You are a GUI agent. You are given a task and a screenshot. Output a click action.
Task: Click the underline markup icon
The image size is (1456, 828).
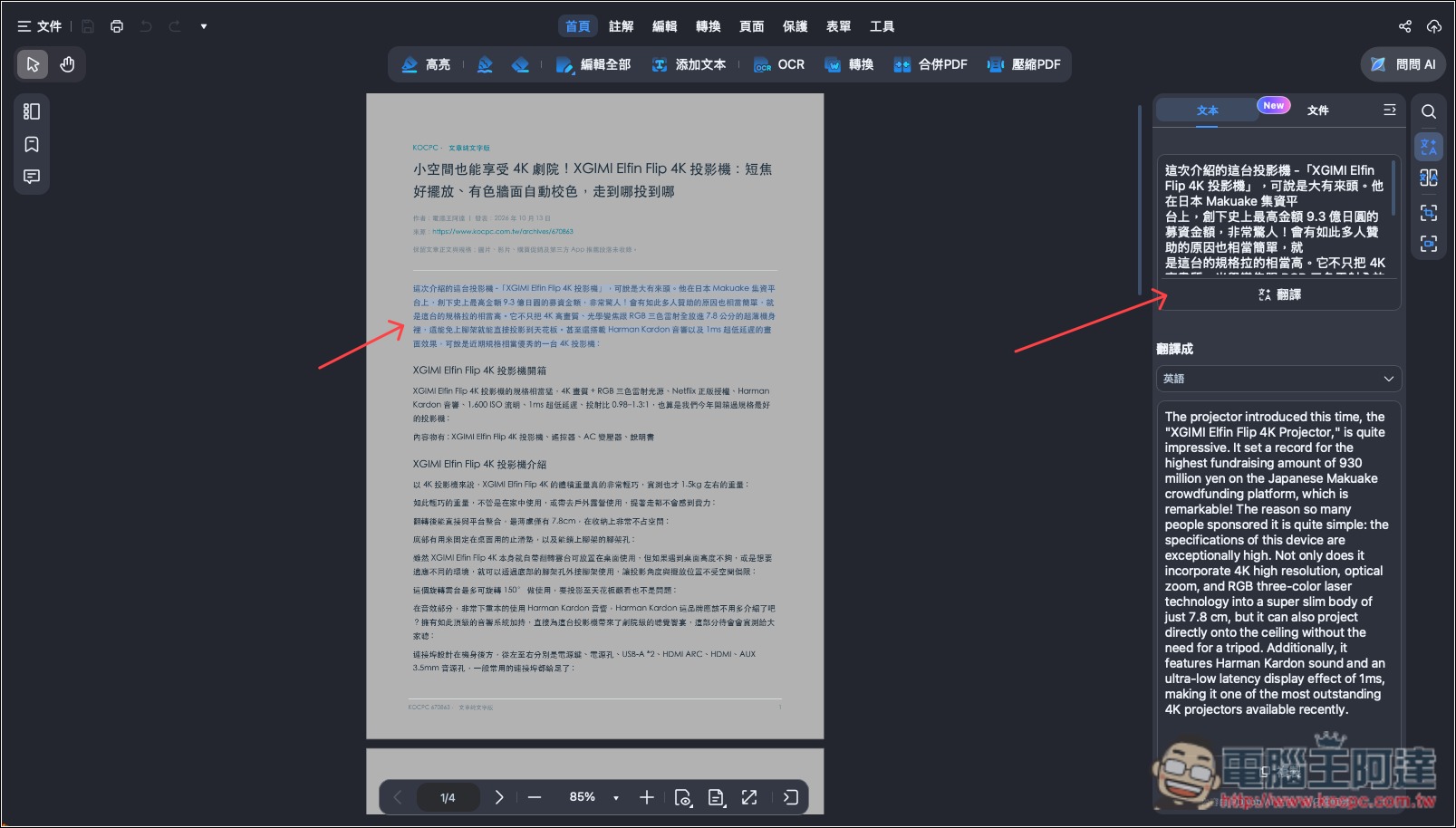pos(486,64)
